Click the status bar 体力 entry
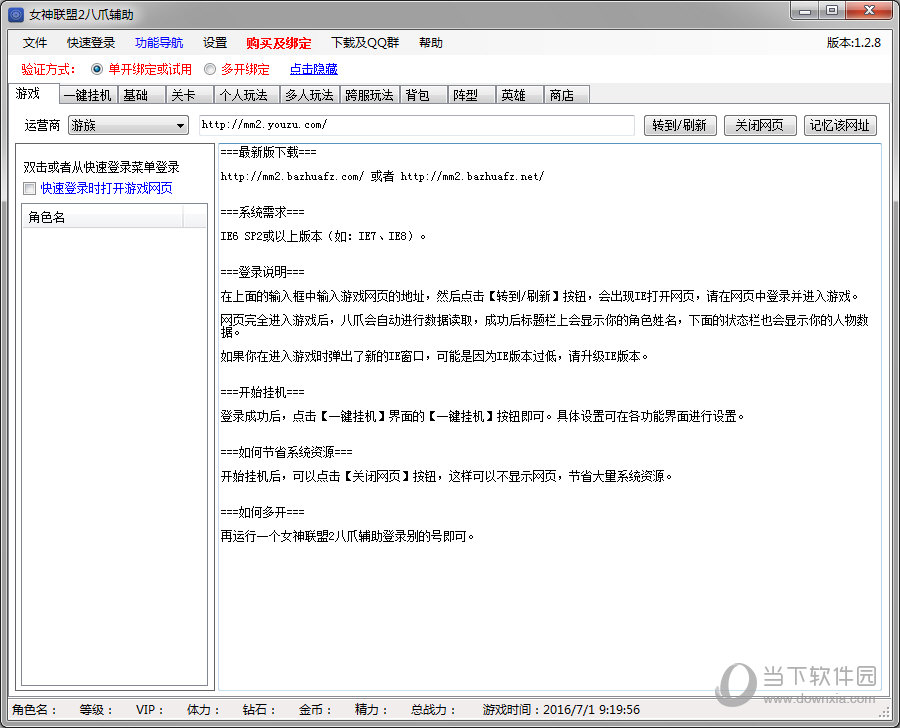The height and width of the screenshot is (728, 900). tap(203, 710)
